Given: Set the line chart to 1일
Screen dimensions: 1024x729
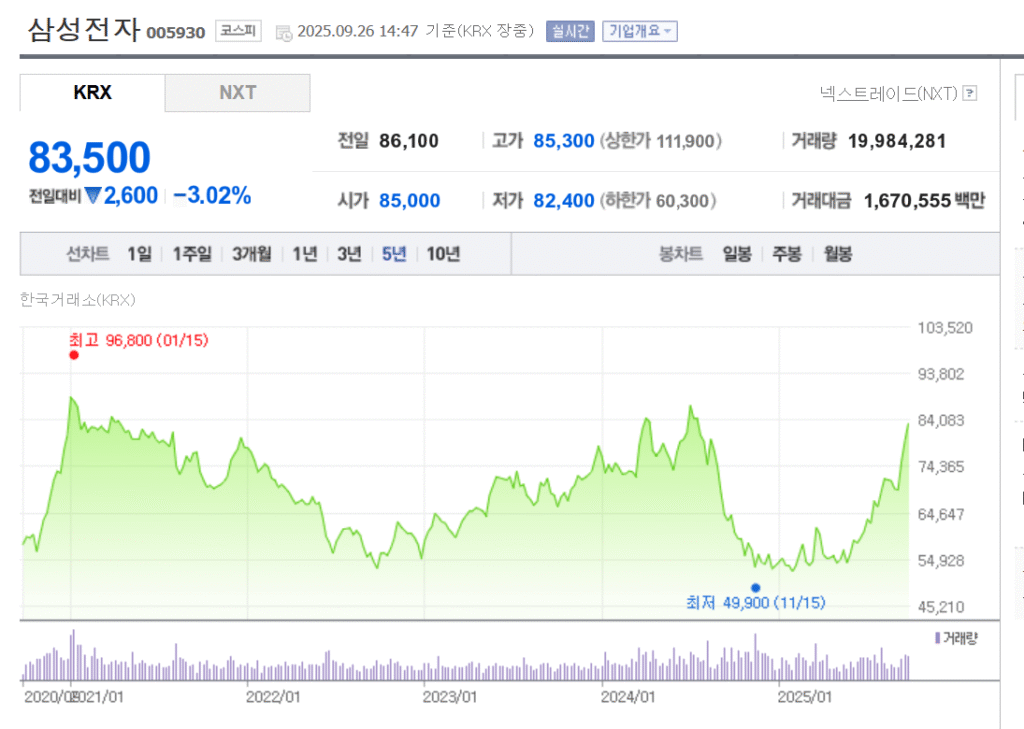Looking at the screenshot, I should [x=139, y=254].
